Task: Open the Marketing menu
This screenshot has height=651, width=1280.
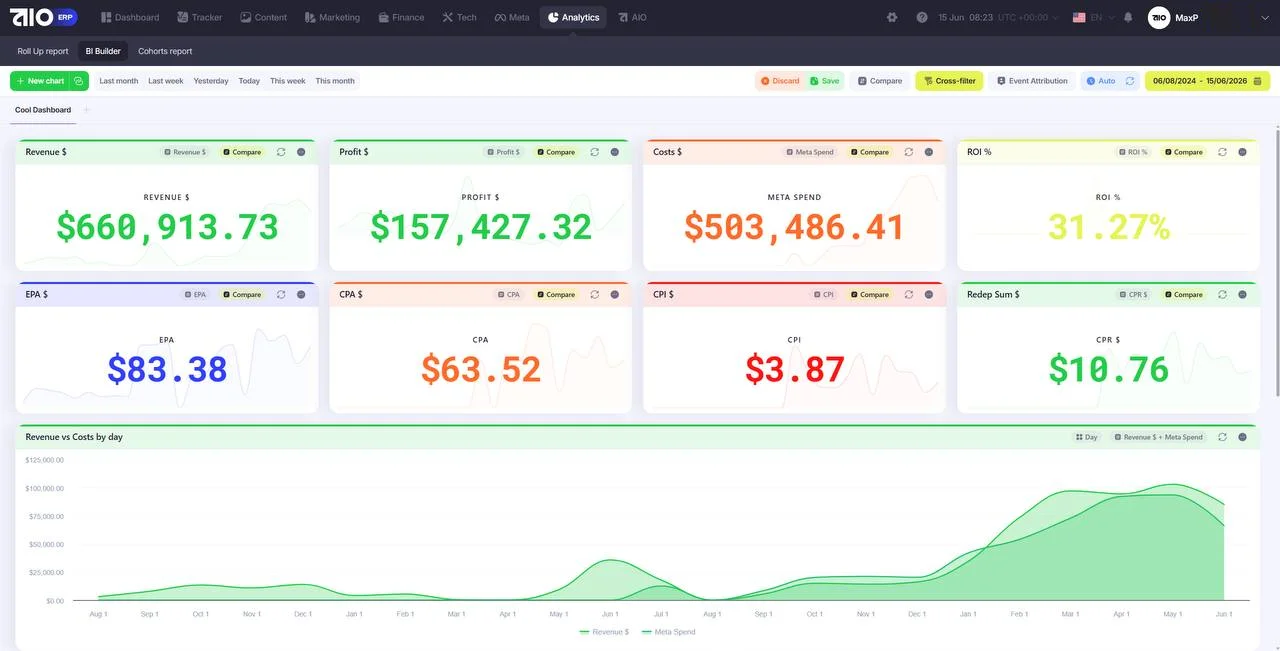Action: (332, 17)
